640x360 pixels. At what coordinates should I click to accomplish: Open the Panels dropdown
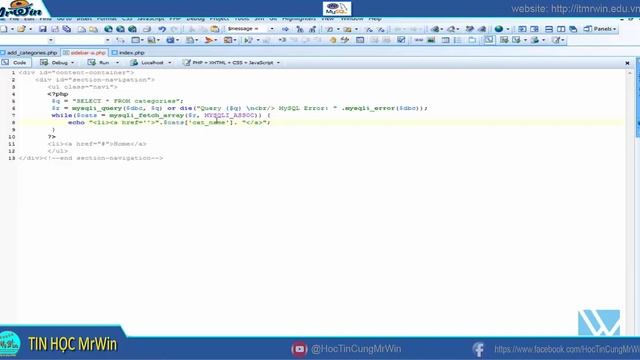click(x=600, y=29)
